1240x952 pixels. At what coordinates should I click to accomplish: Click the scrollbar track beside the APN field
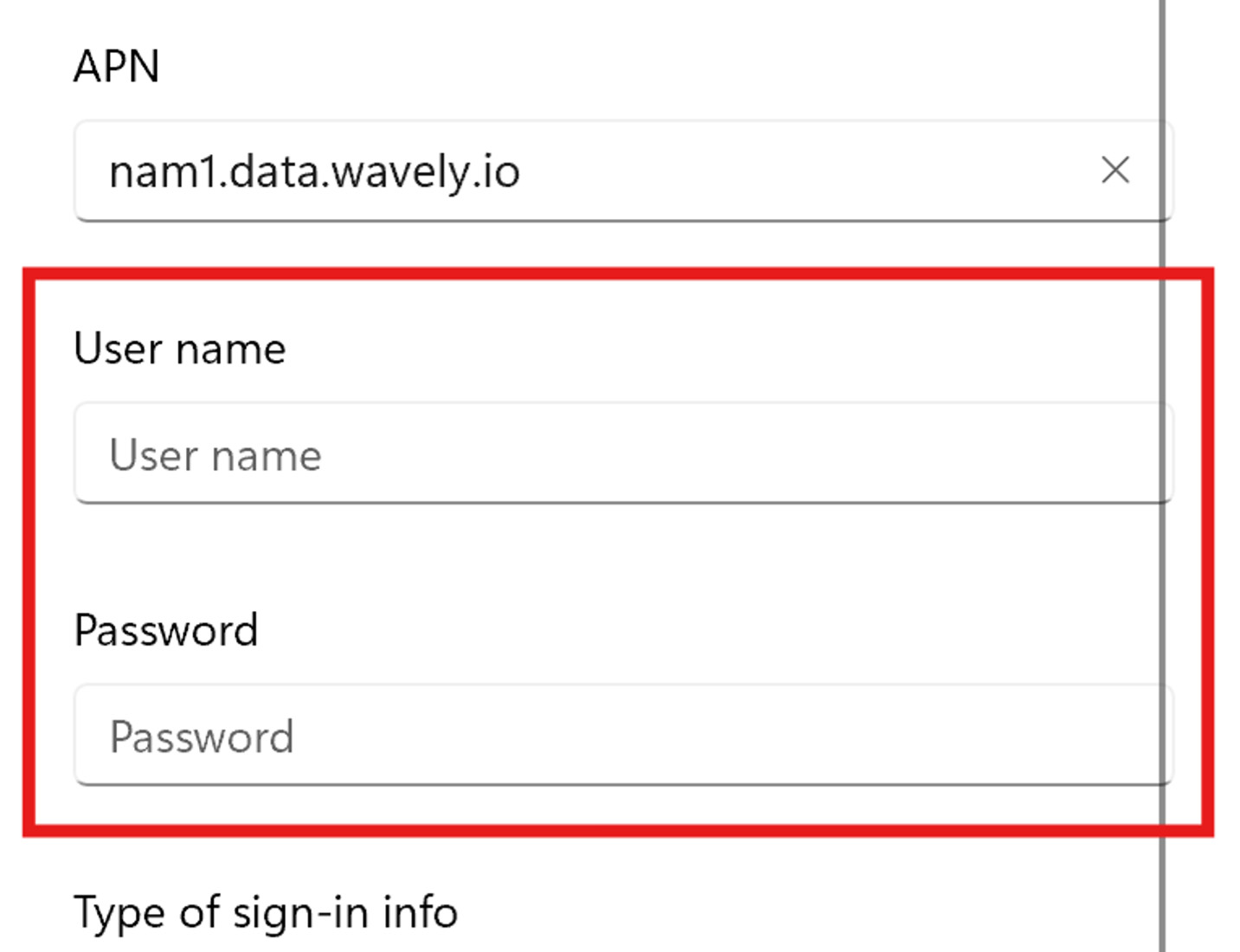(x=1163, y=170)
